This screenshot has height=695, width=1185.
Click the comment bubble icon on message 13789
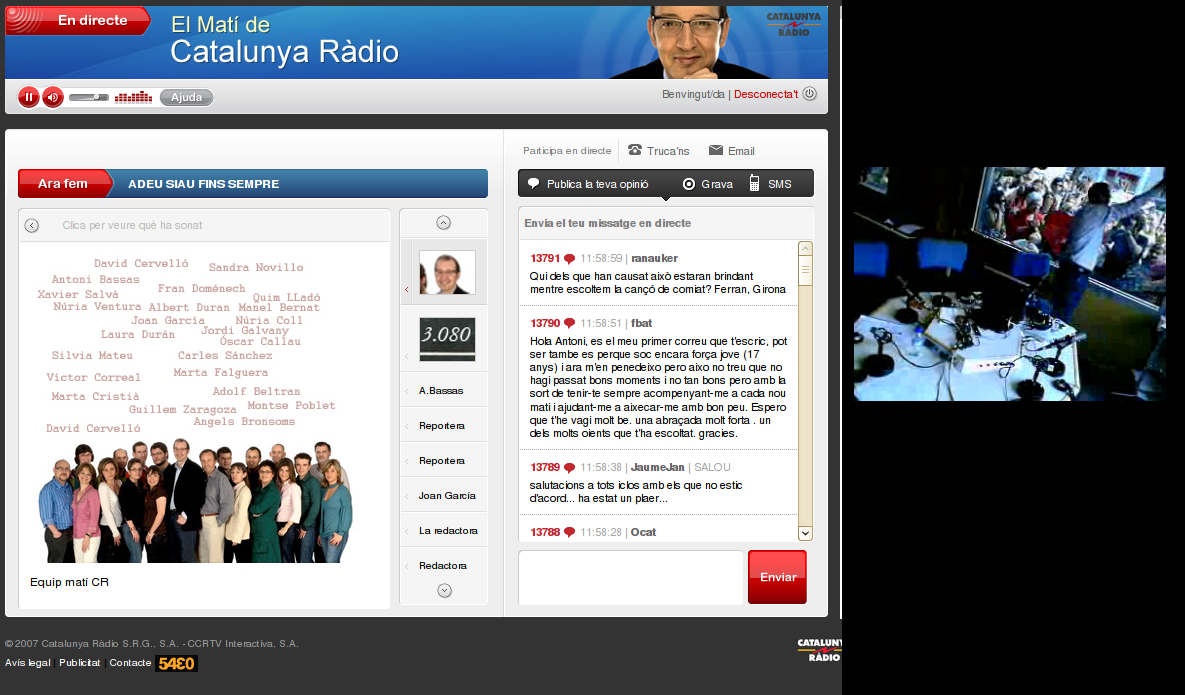click(x=569, y=468)
